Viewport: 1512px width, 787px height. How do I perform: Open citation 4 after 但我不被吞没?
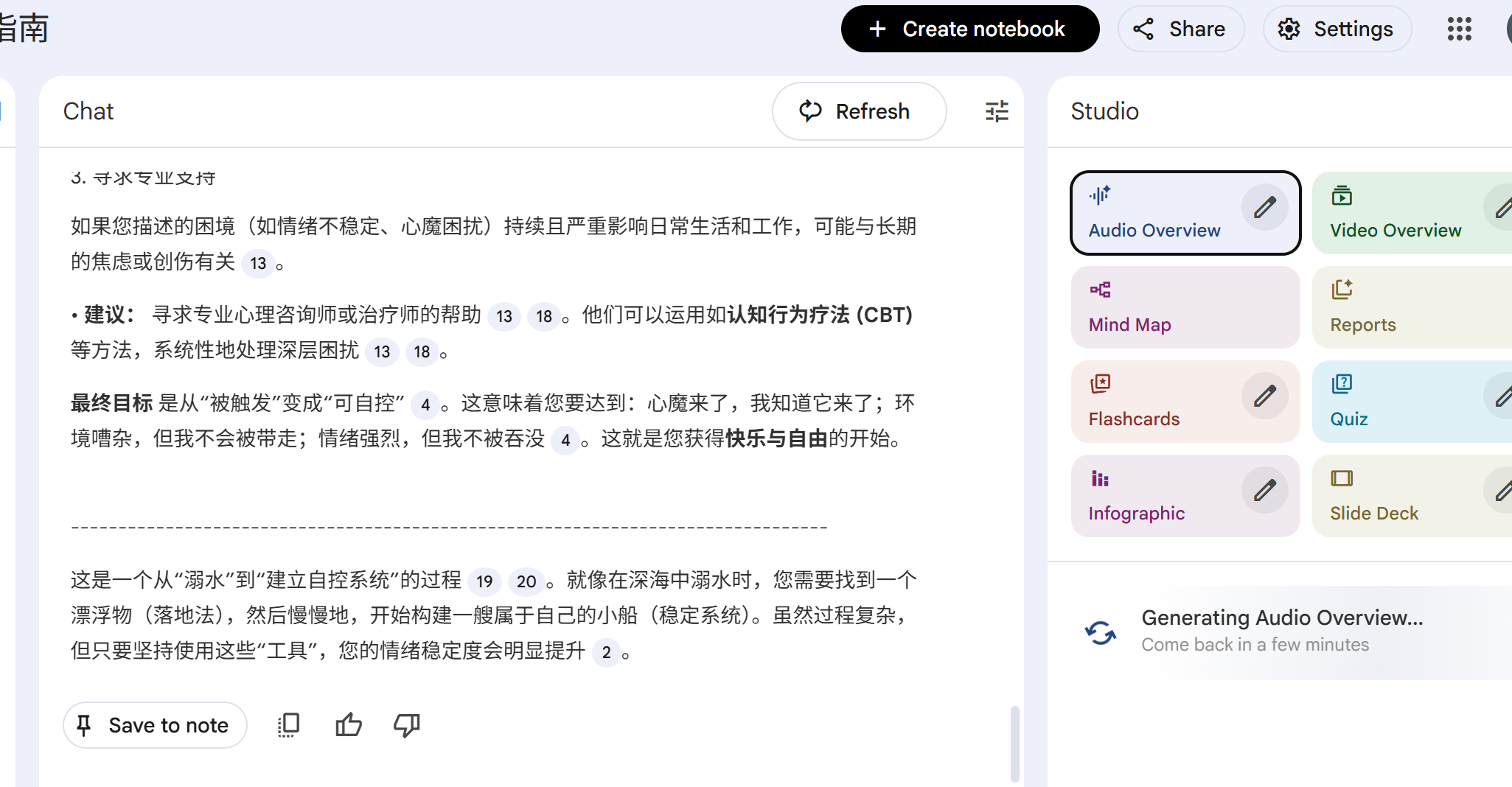tap(565, 440)
